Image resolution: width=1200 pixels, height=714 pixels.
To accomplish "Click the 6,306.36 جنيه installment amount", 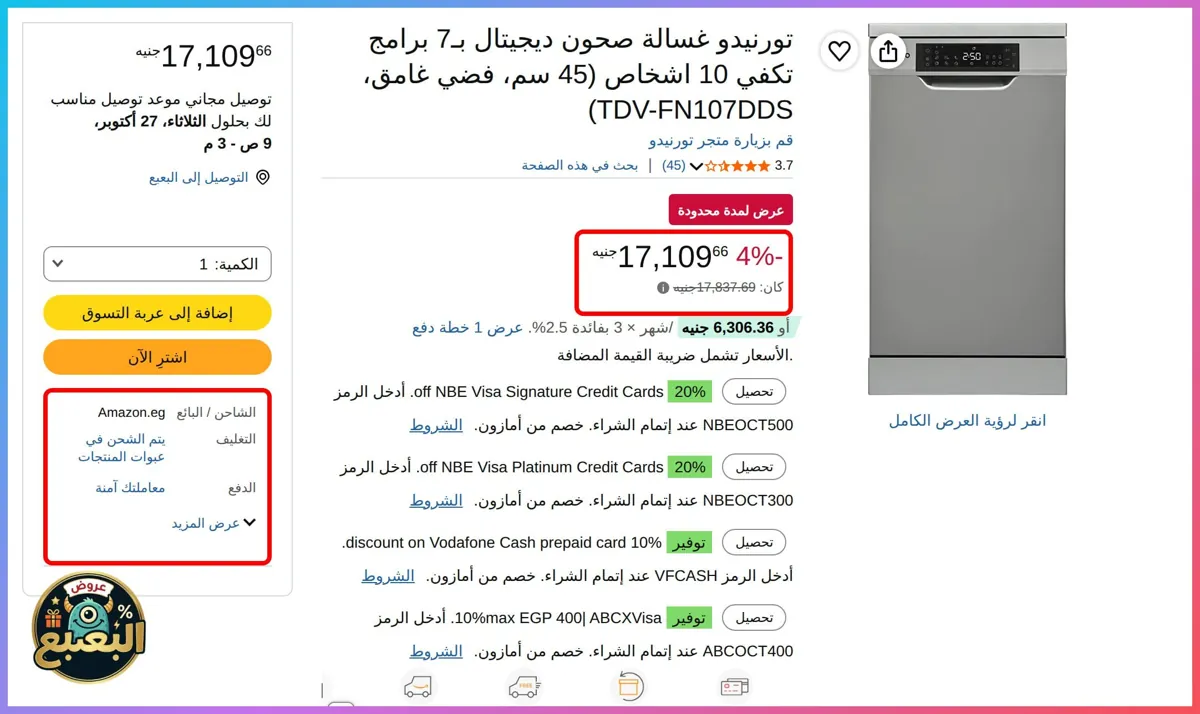I will 729,328.
